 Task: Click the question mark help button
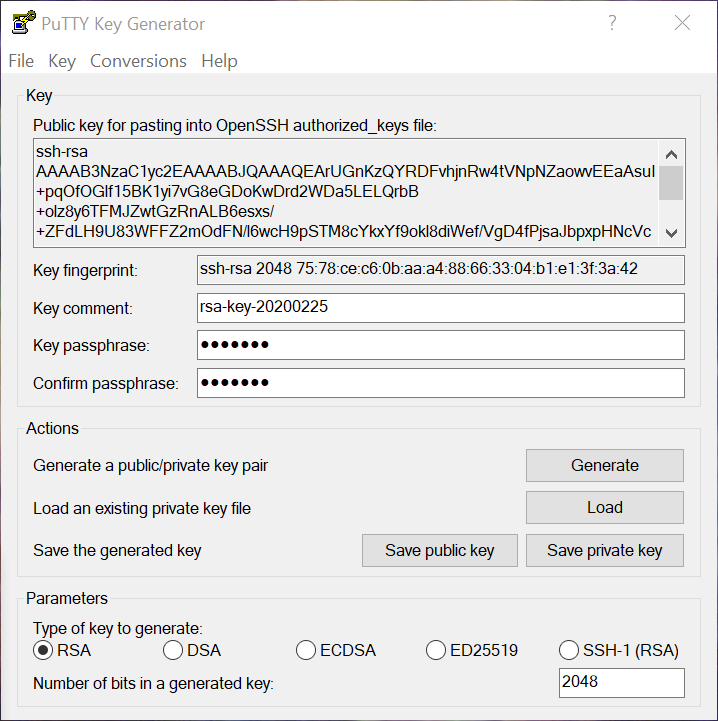coord(612,23)
